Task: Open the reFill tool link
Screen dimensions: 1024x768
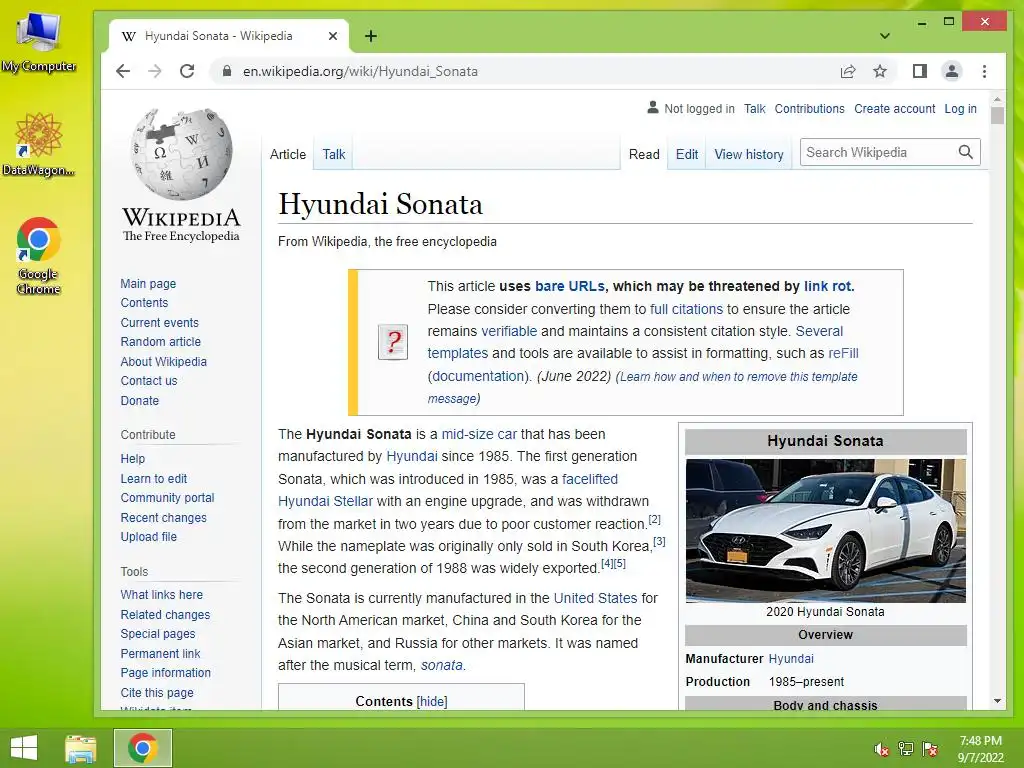Action: [x=843, y=353]
